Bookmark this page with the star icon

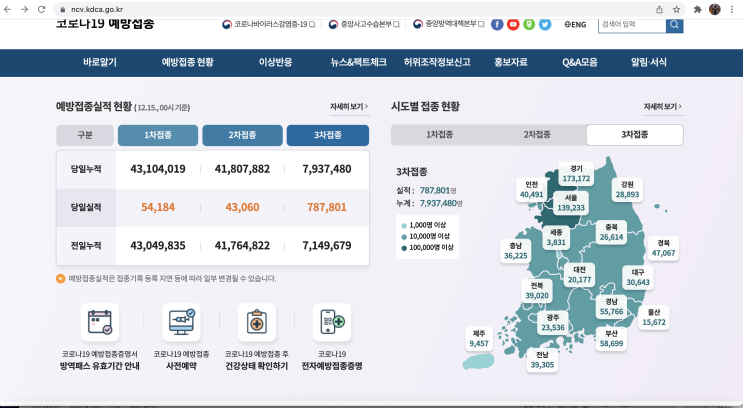(x=676, y=9)
